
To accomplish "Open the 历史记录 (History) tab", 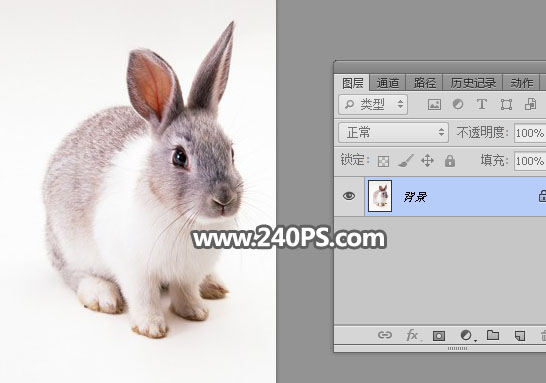I will 473,83.
